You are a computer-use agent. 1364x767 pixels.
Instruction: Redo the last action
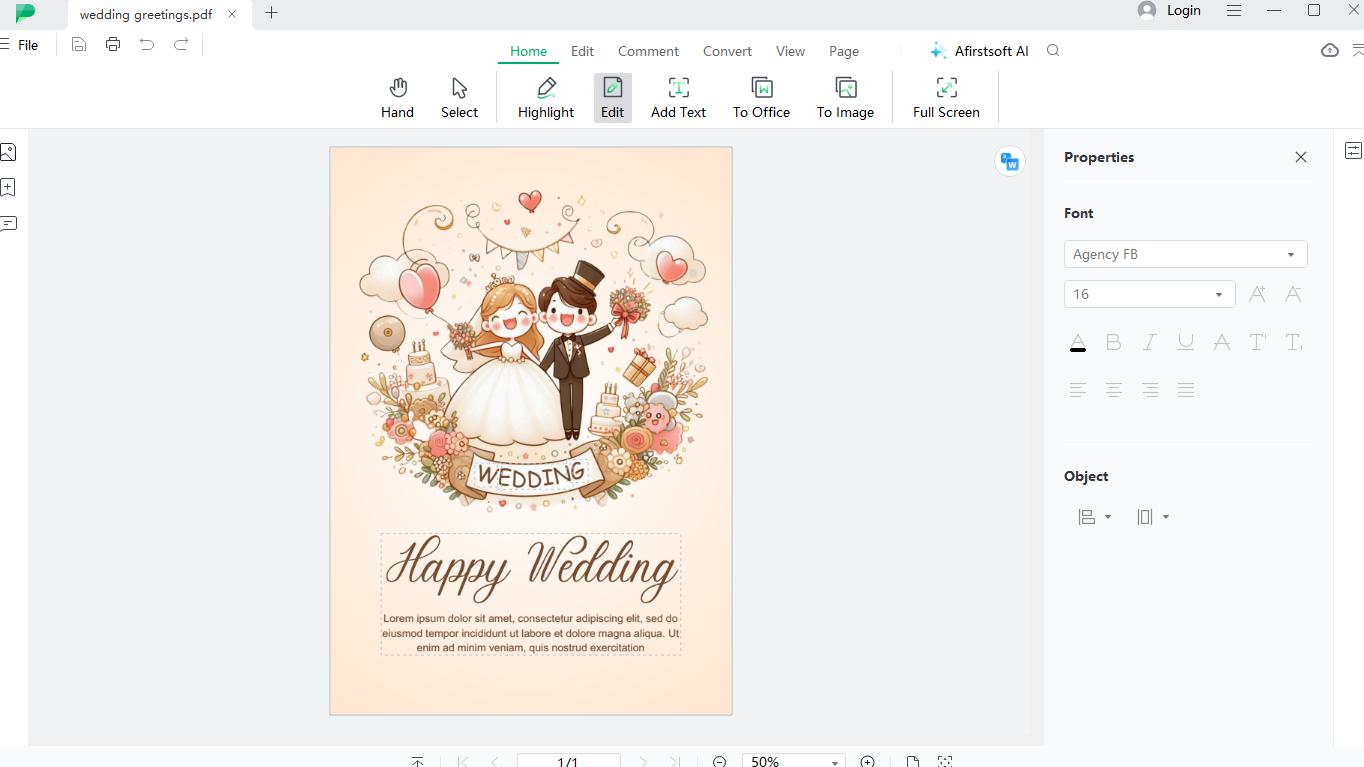click(x=181, y=44)
